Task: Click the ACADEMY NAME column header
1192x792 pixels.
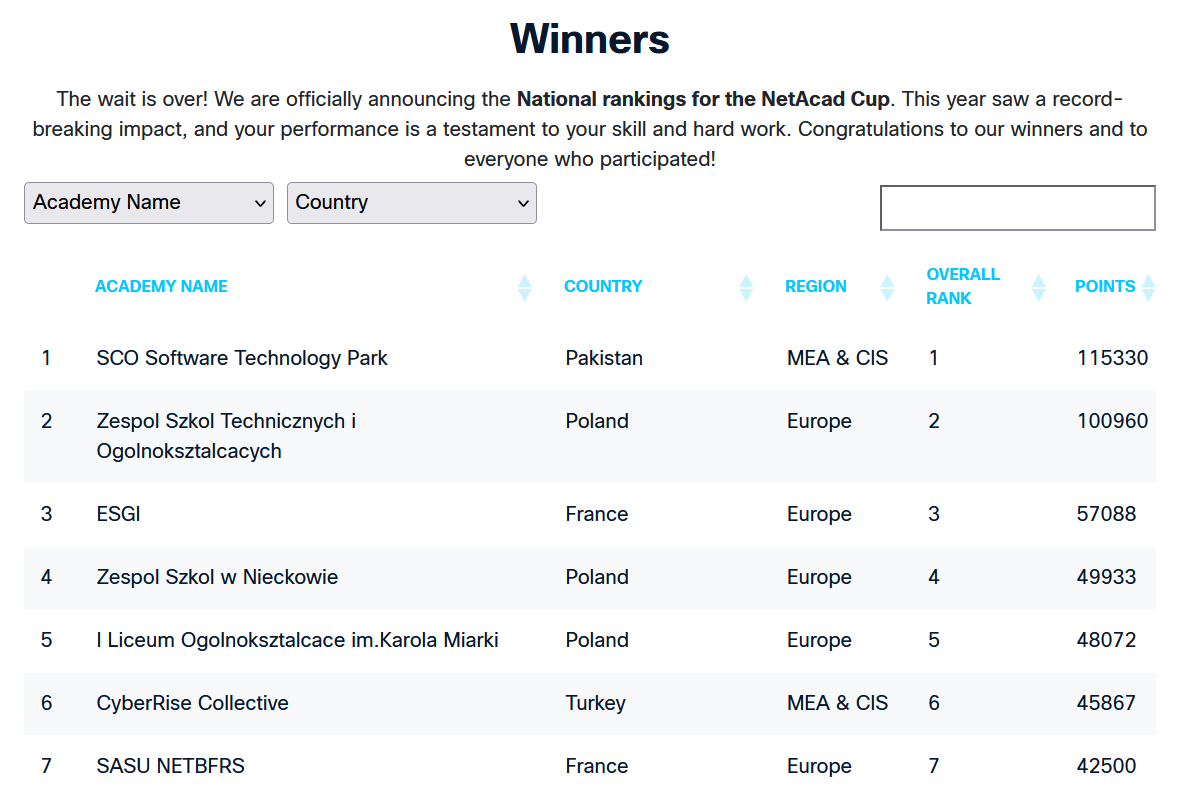Action: click(161, 287)
